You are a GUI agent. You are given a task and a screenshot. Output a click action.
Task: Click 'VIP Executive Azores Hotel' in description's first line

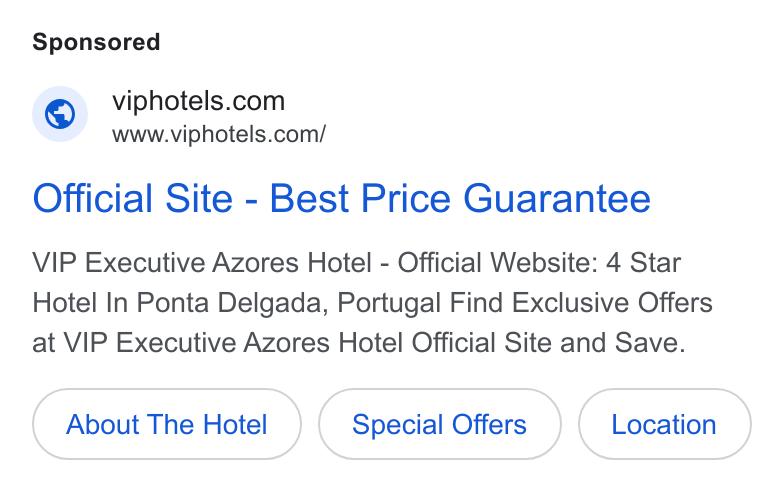tap(202, 263)
